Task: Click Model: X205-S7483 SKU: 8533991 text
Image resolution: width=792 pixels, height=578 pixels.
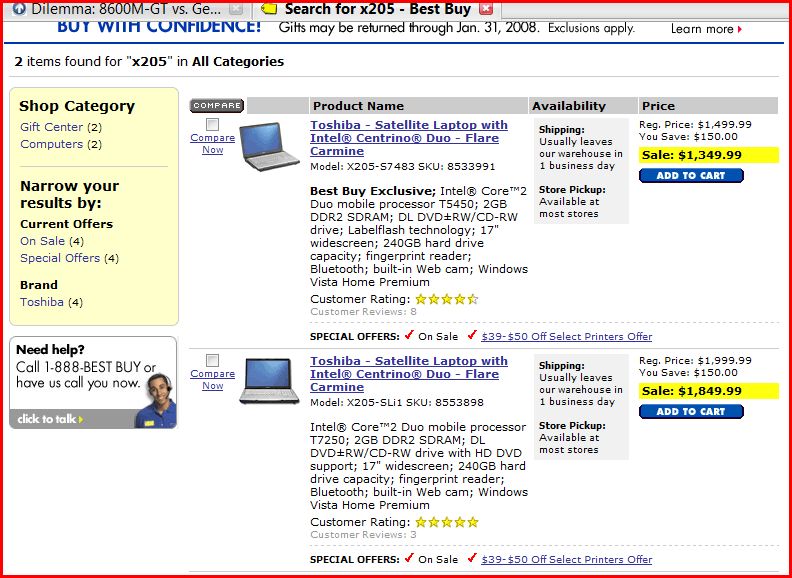Action: point(403,167)
